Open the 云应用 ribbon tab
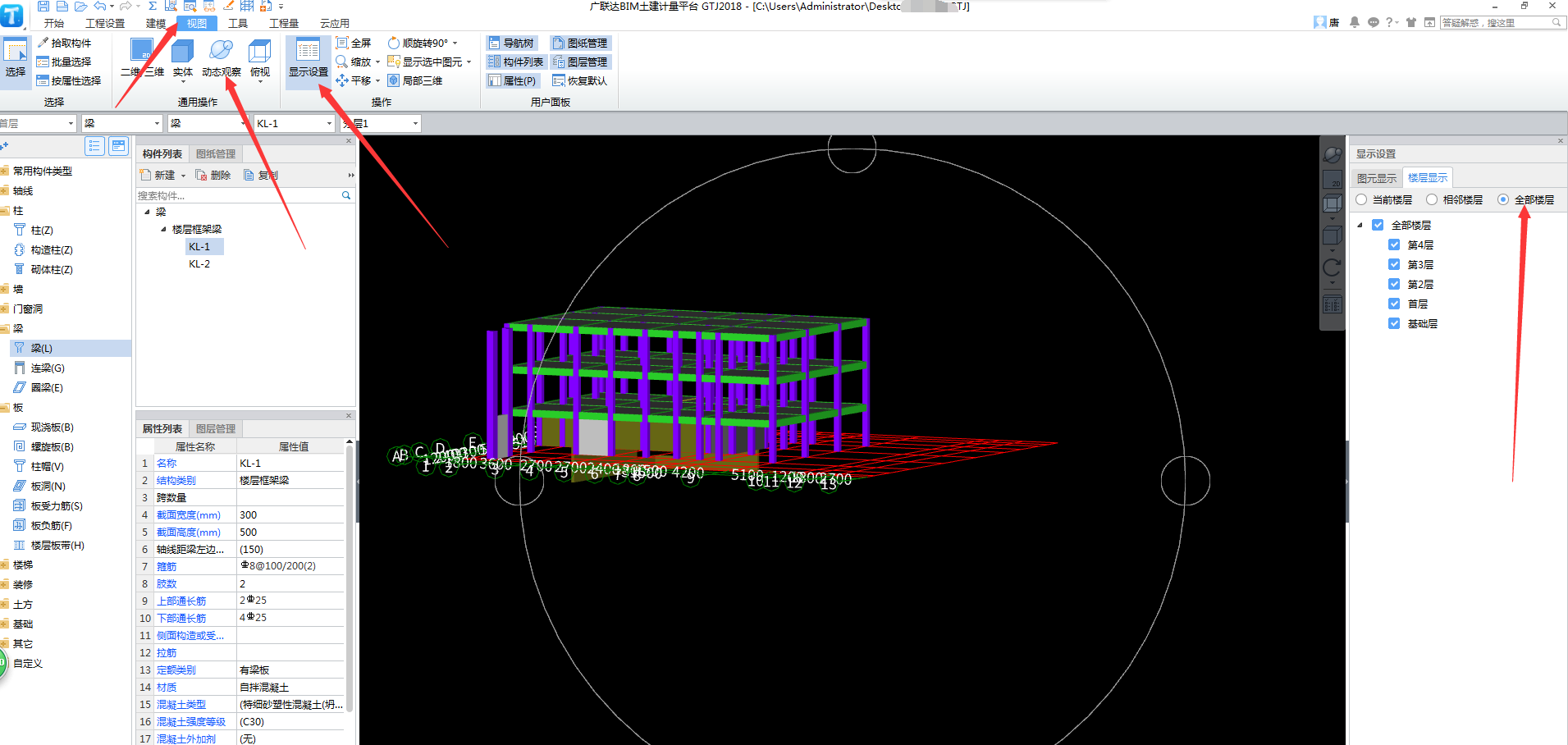The image size is (1568, 745). 335,23
